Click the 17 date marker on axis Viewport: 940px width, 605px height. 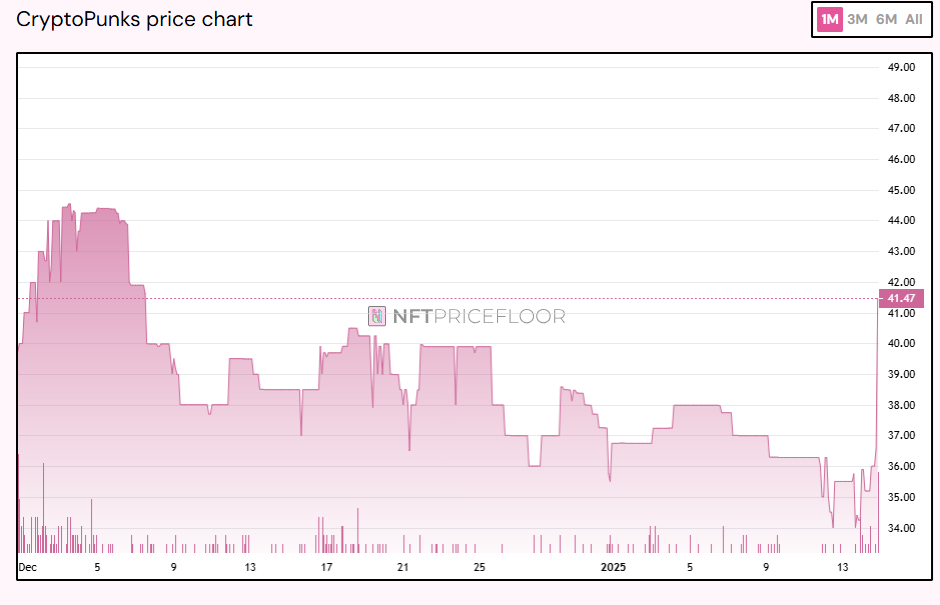coord(326,567)
